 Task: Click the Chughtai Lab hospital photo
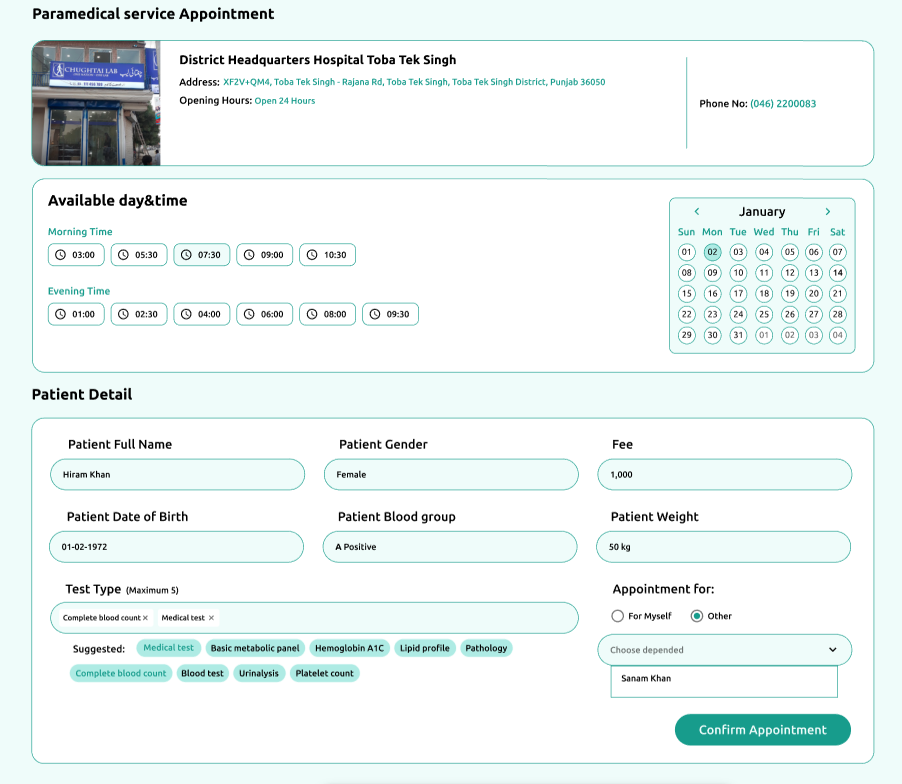tap(96, 103)
